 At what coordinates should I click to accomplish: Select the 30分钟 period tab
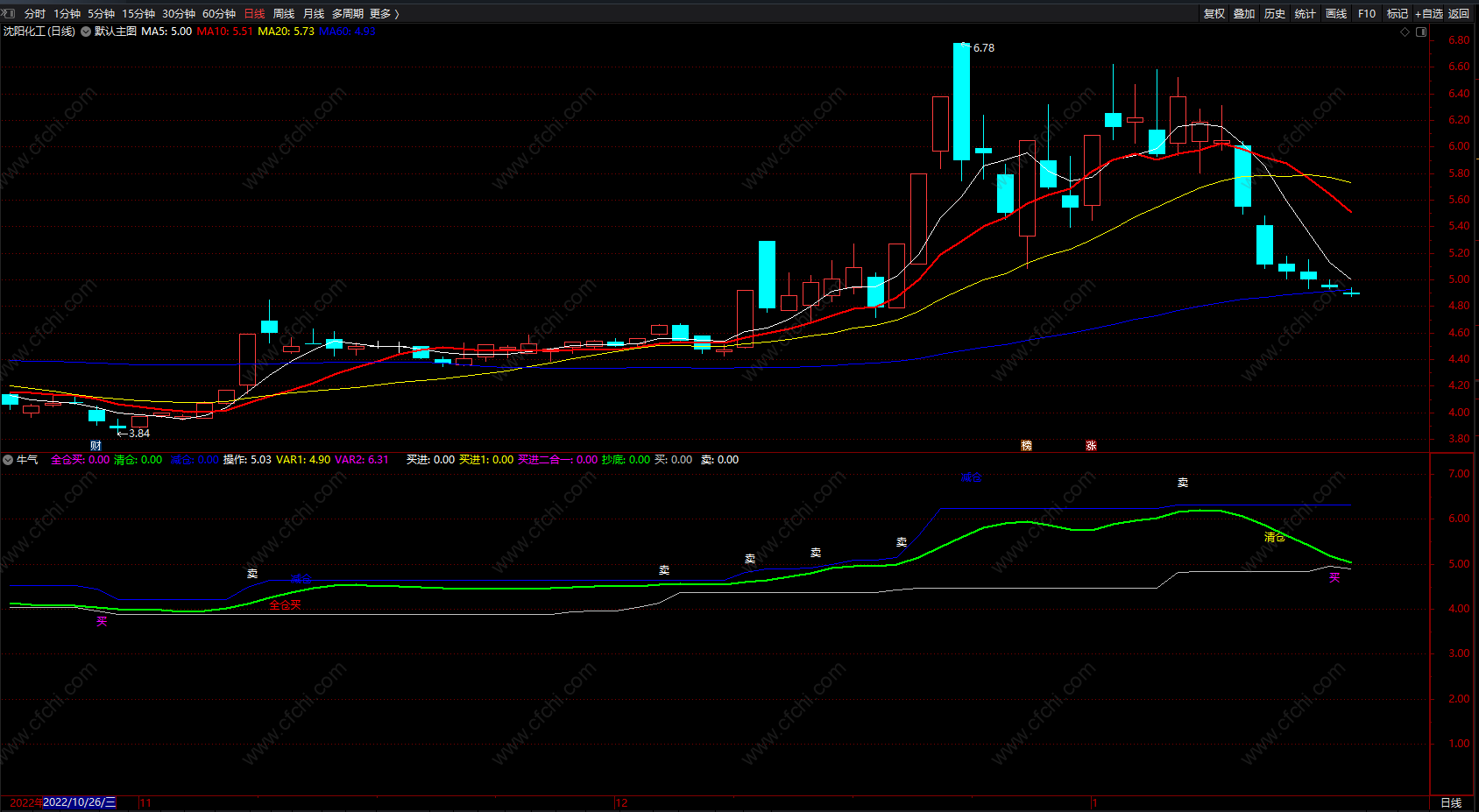(x=179, y=14)
